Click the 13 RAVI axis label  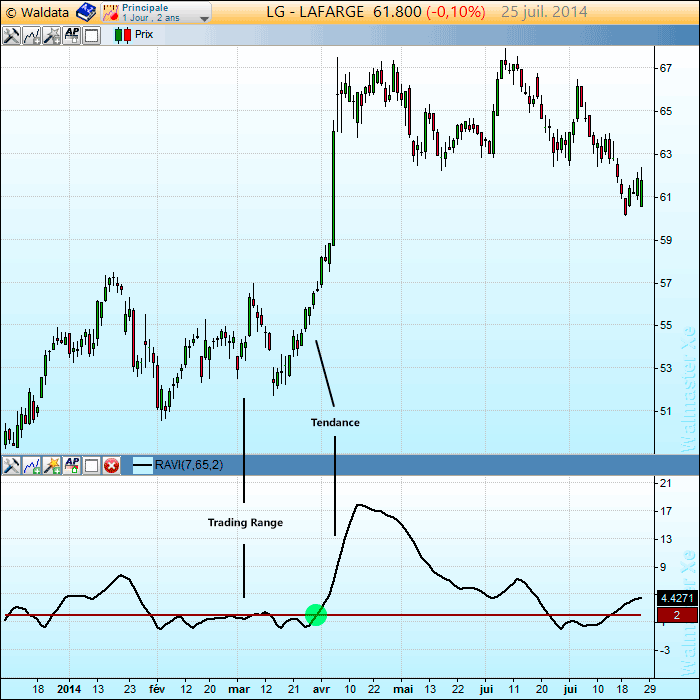click(665, 539)
